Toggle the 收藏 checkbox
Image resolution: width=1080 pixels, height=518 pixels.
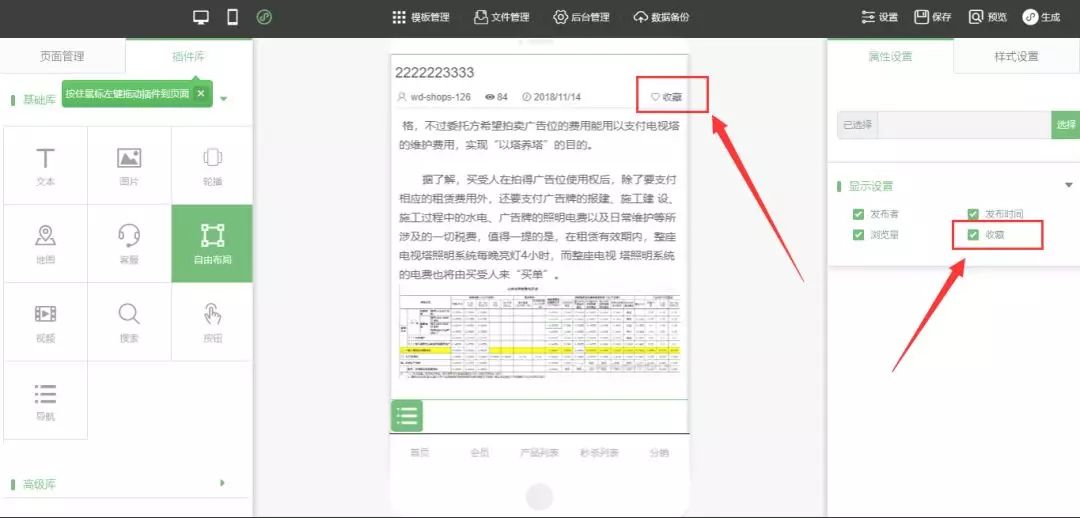click(x=973, y=235)
